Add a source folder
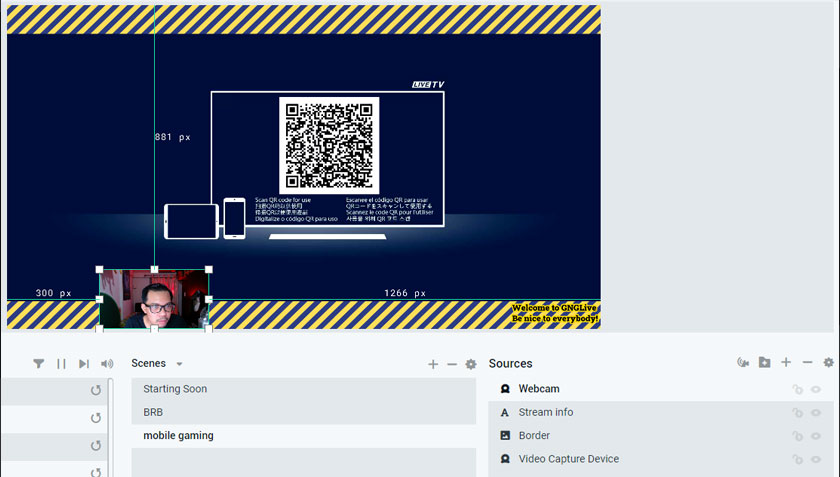Screen dimensions: 840x477 pyautogui.click(x=764, y=363)
